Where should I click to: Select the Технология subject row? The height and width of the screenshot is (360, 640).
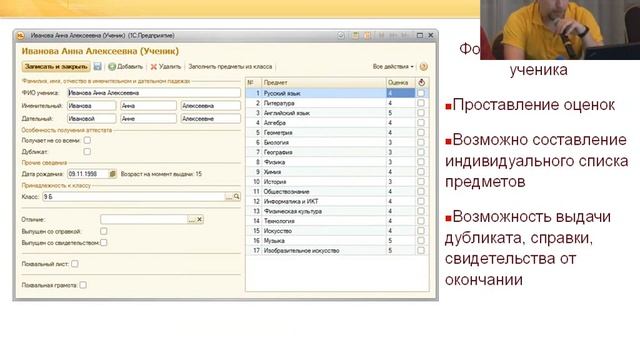pos(337,221)
